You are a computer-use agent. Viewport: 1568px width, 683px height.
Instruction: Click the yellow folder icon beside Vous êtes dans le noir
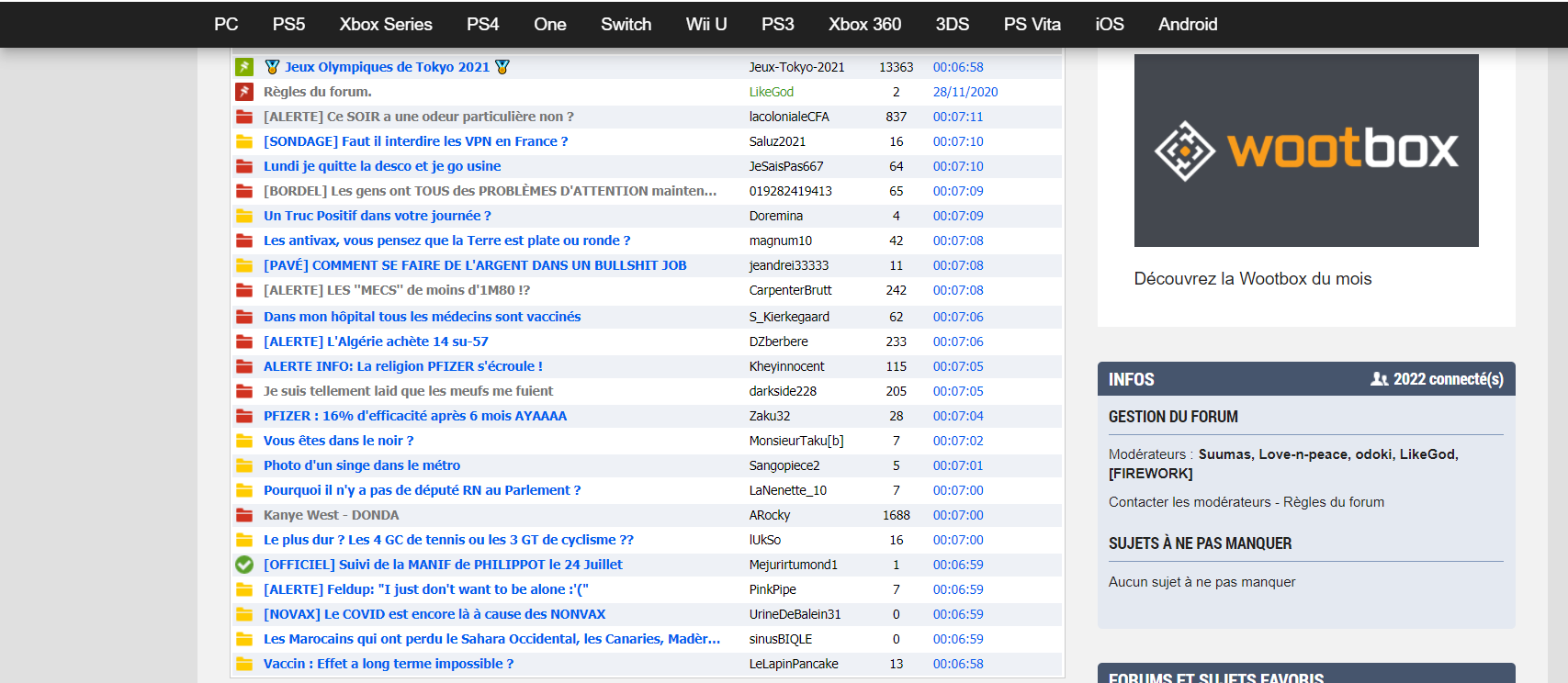[244, 441]
